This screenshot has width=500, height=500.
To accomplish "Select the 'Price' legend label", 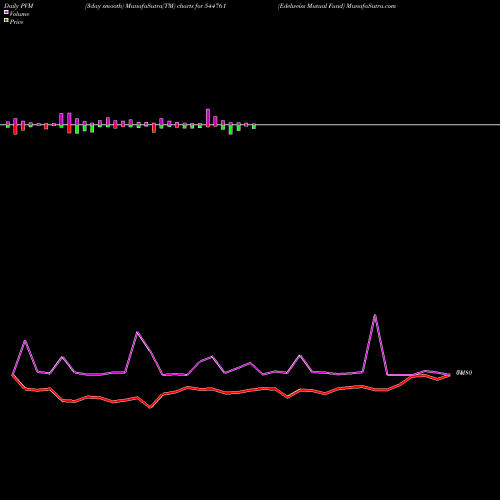I will pos(16,22).
